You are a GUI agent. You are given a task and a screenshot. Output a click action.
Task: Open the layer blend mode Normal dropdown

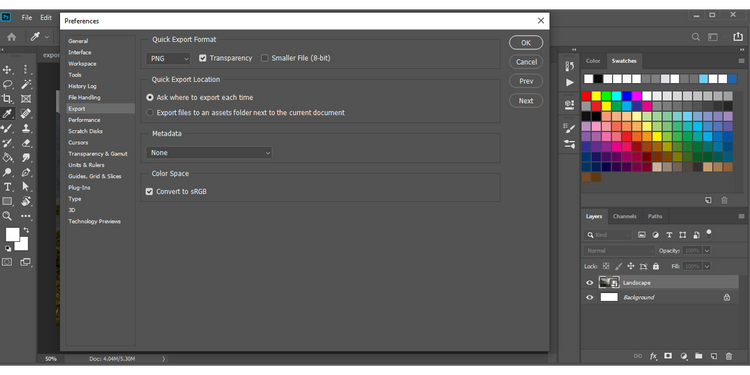(x=619, y=251)
